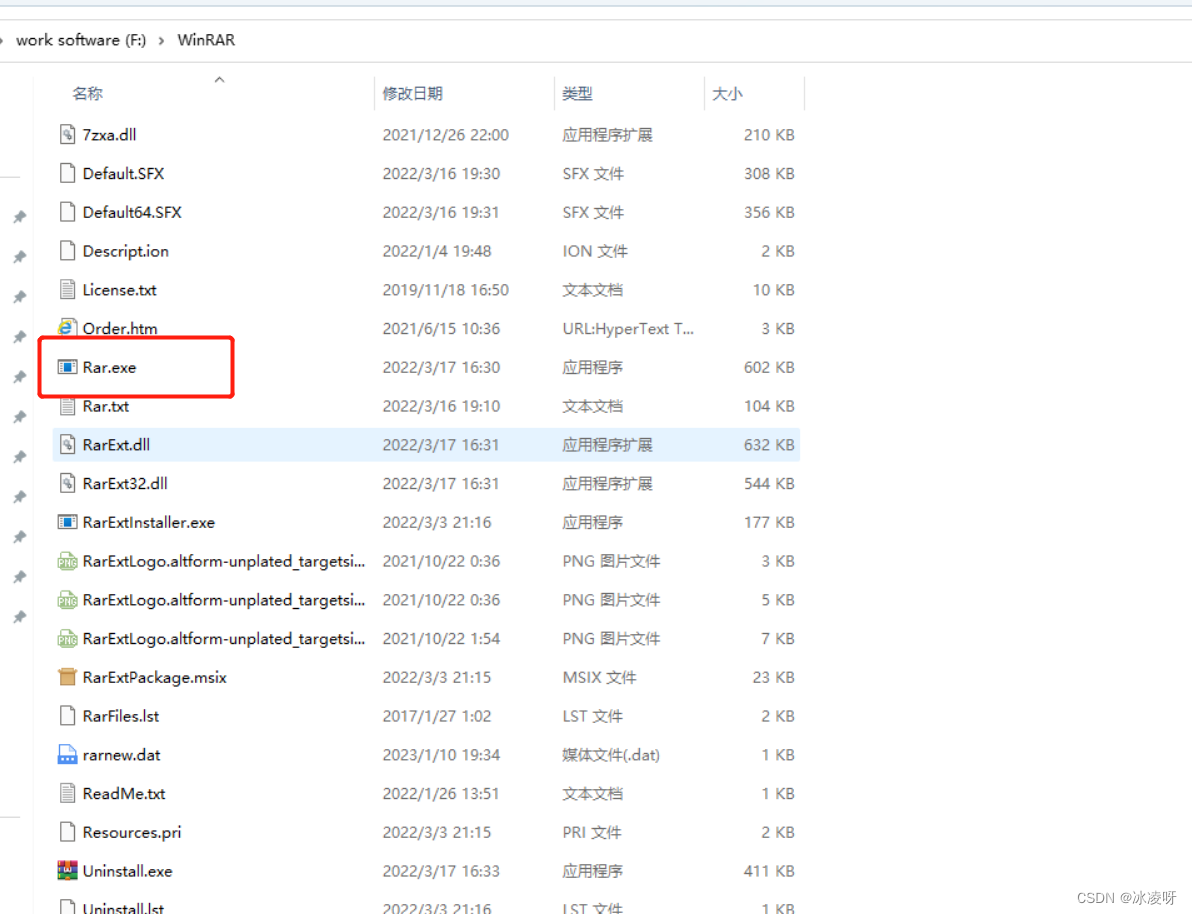Select the Uninstall.exe file name
The height and width of the screenshot is (914, 1192).
[x=128, y=871]
